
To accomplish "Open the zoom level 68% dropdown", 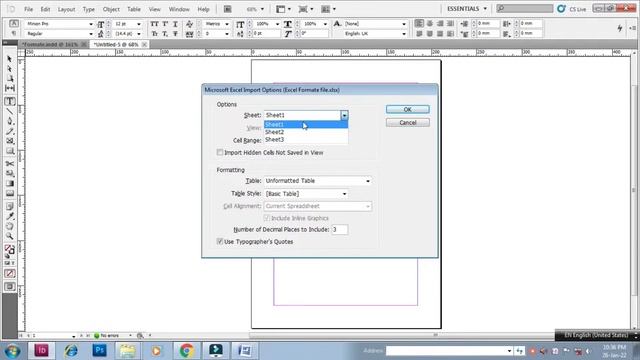I will 262,9.
